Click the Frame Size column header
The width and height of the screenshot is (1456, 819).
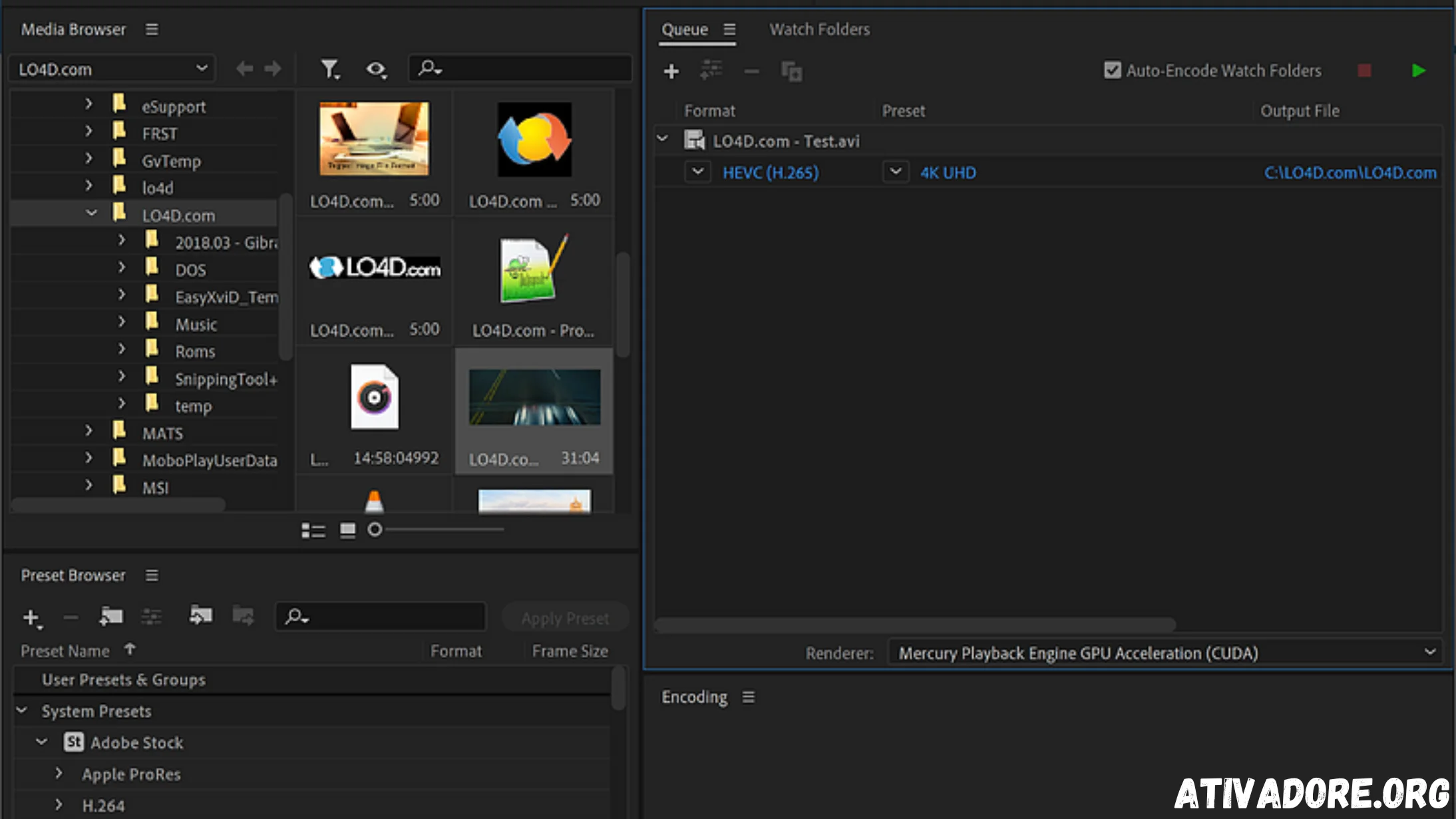coord(570,651)
